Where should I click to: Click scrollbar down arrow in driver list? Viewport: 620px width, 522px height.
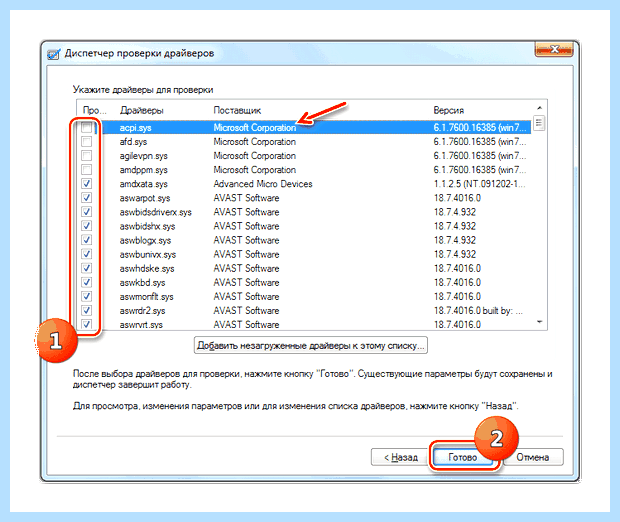[539, 322]
